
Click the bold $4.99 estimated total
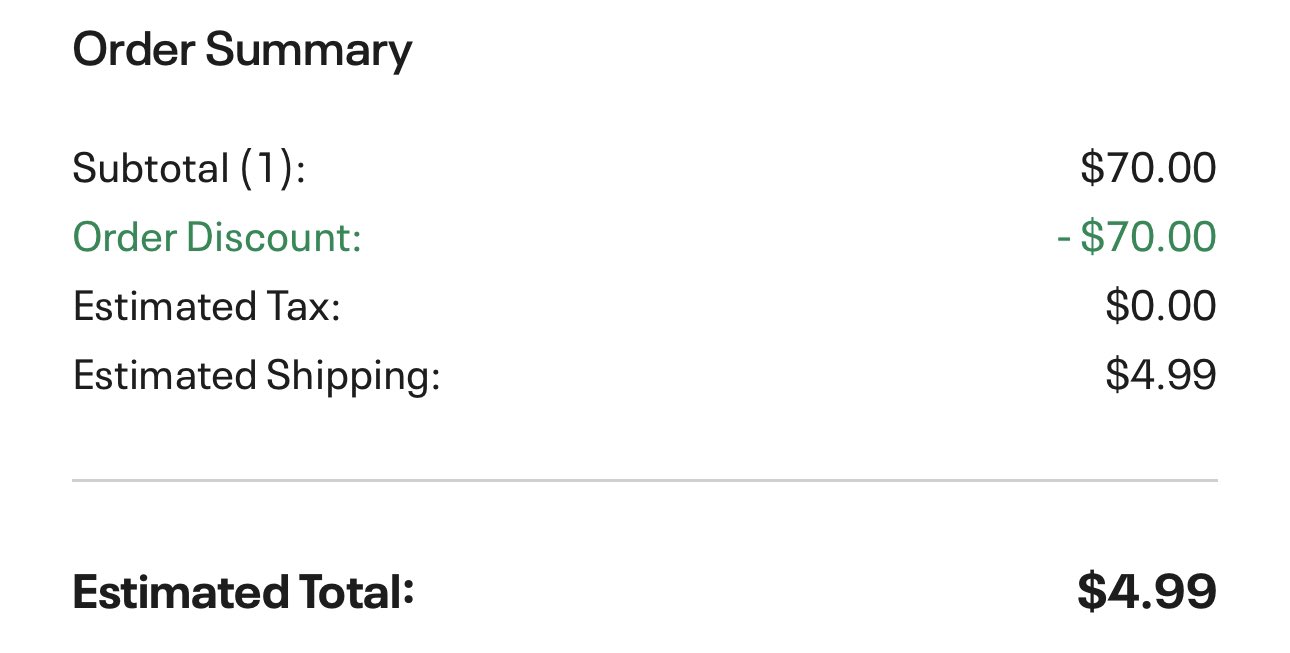tap(1147, 592)
